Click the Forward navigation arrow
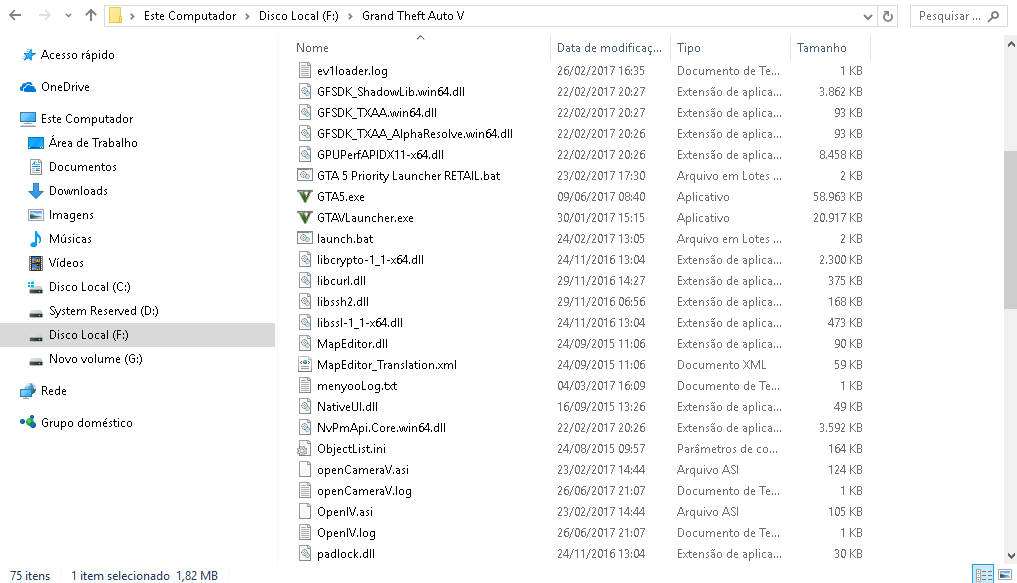 (44, 16)
